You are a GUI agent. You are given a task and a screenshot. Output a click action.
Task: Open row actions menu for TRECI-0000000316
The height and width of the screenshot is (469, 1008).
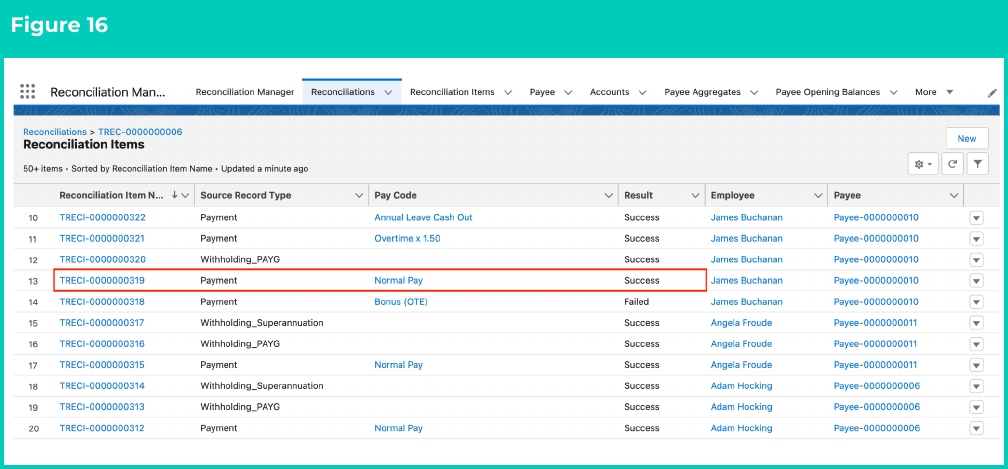[x=976, y=344]
